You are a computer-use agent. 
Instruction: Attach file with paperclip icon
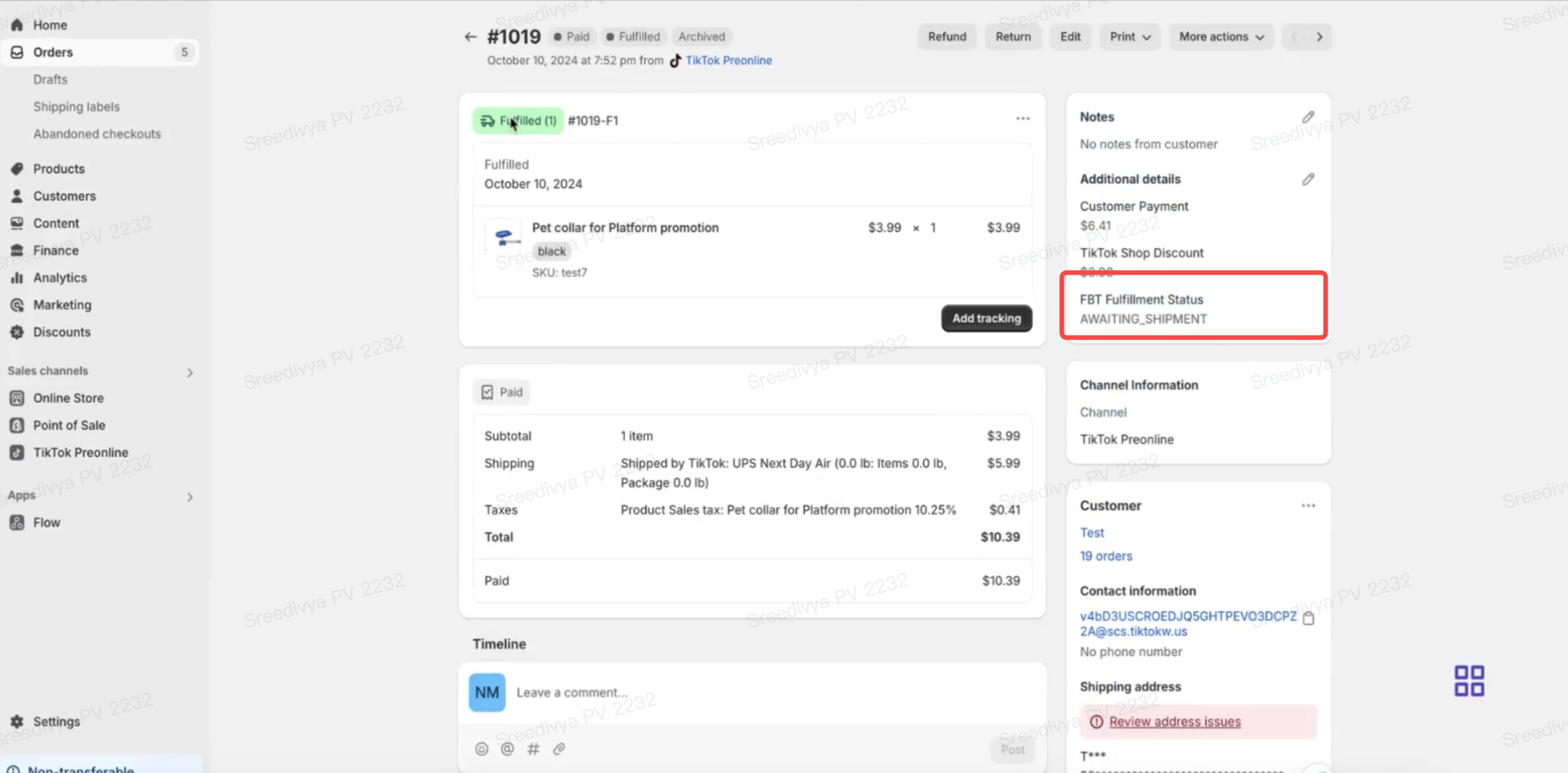point(559,749)
